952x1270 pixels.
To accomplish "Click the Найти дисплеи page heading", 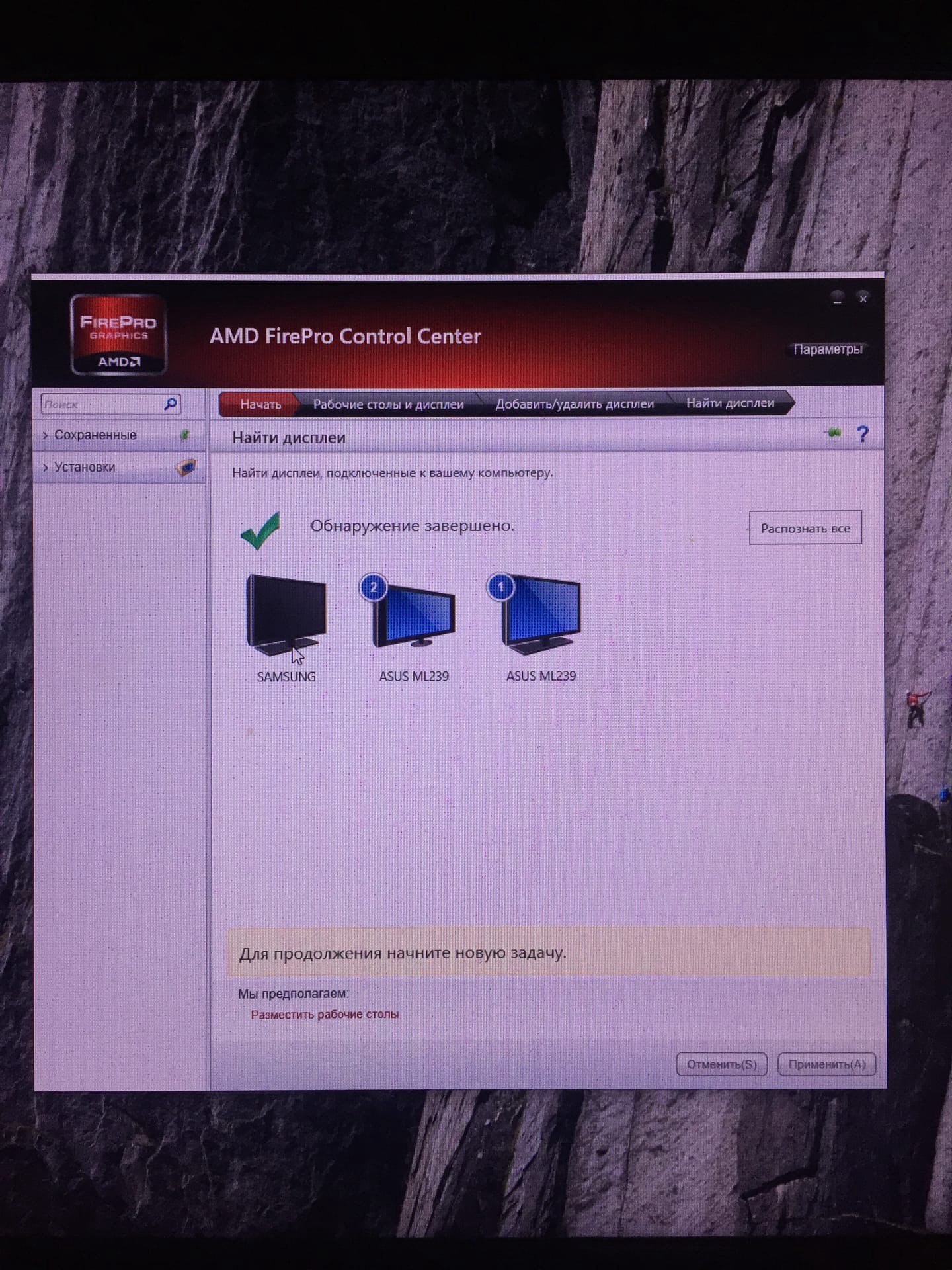I will (x=289, y=438).
